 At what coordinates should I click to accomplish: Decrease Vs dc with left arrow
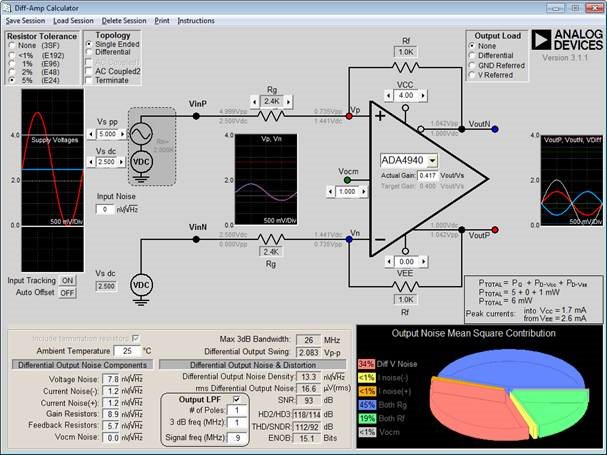(91, 161)
